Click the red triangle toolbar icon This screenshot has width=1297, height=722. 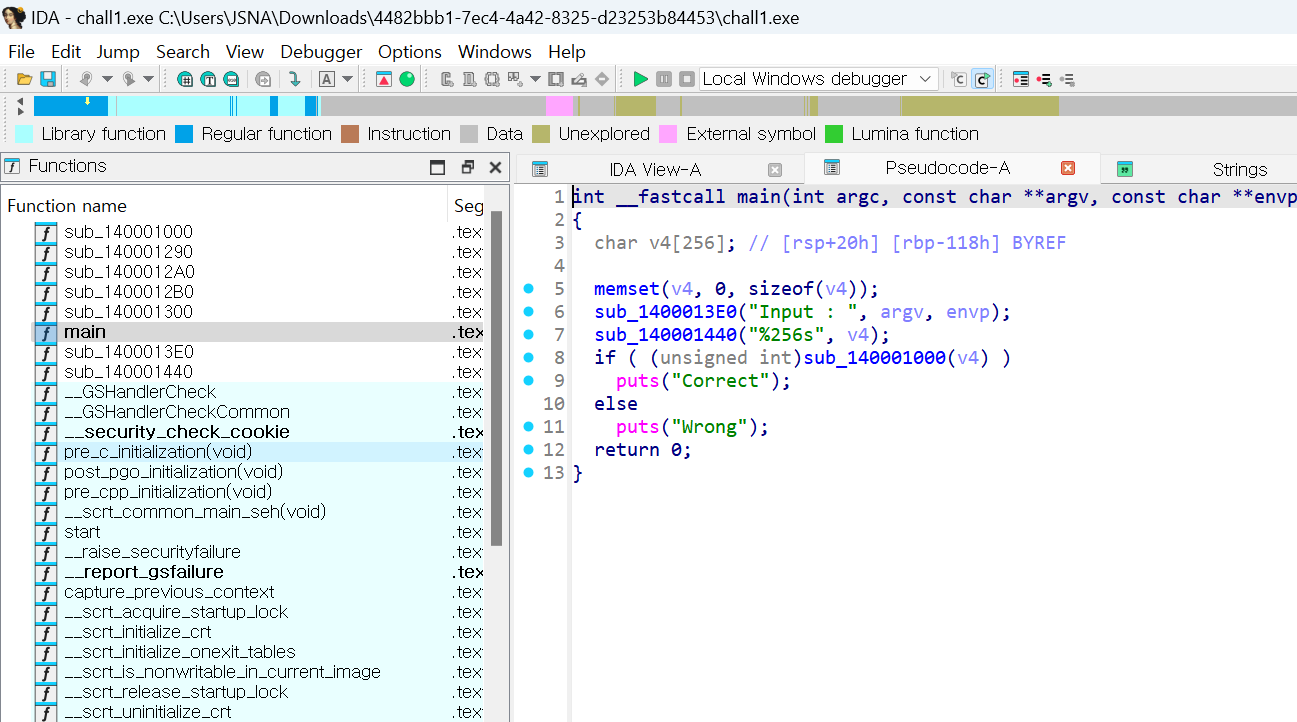click(x=384, y=79)
